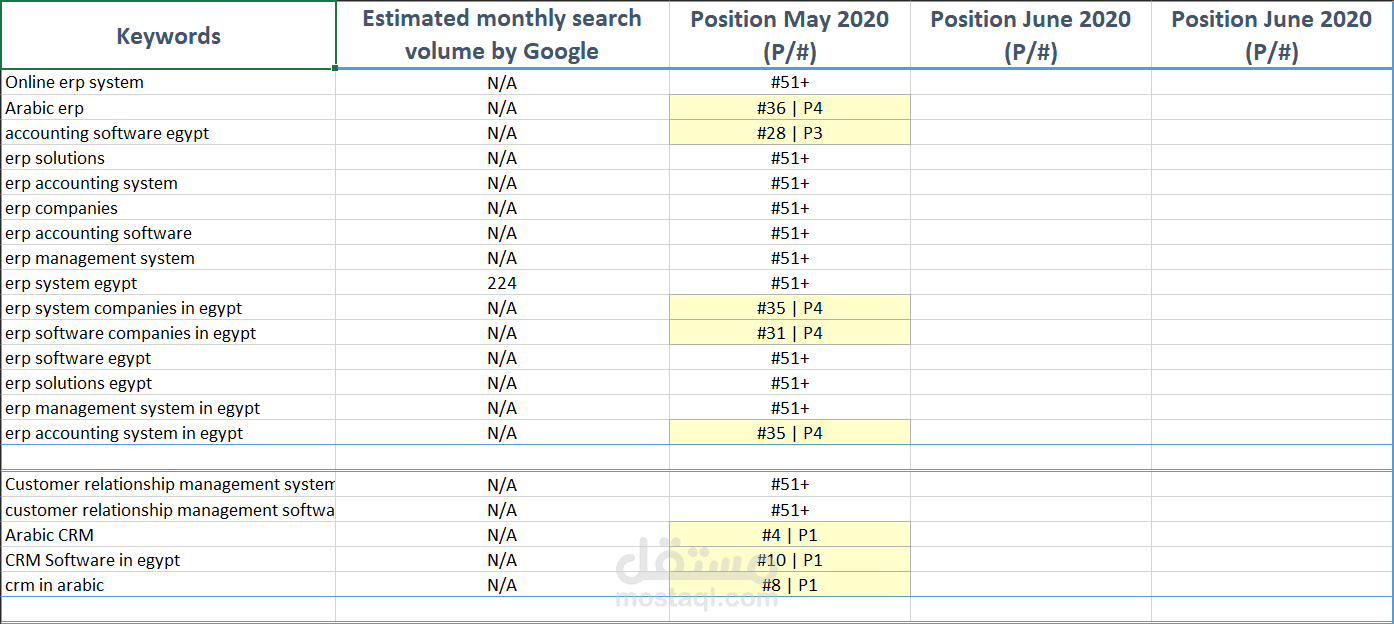
Task: Select 'erp system companies in egypt' cell
Action: 168,308
